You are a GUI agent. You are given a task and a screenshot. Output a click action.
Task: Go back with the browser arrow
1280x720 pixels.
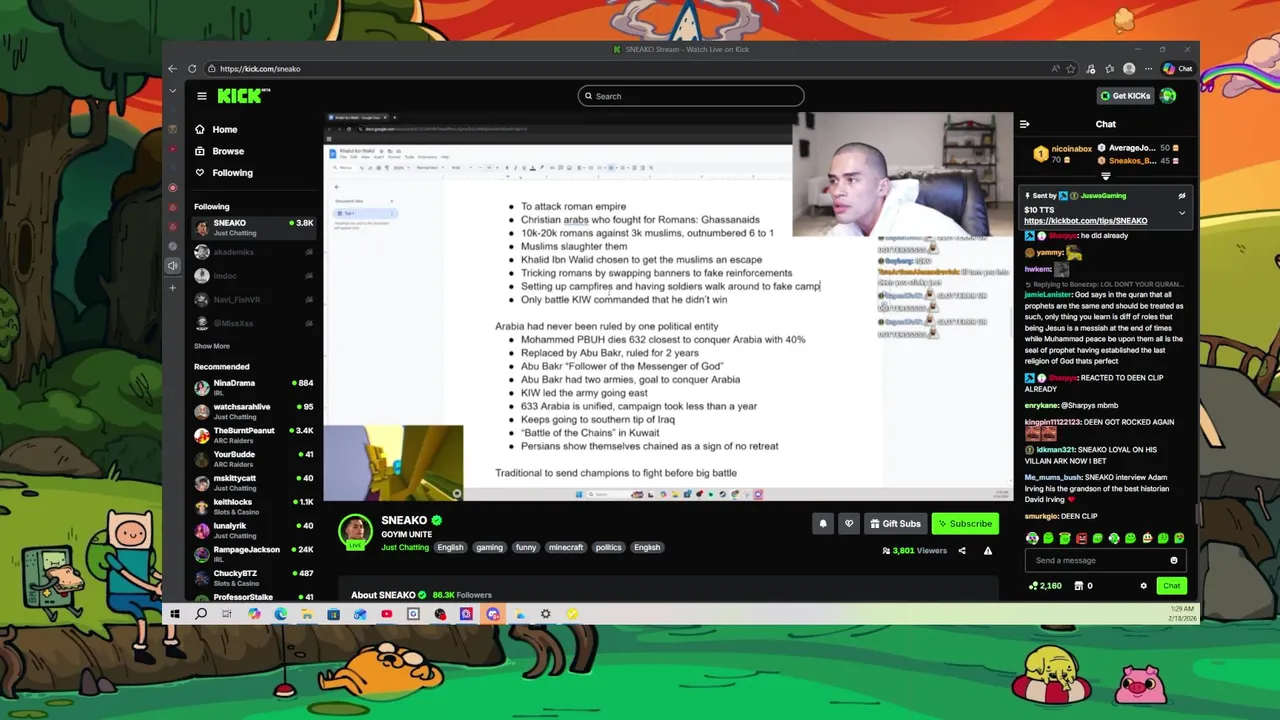click(x=172, y=69)
